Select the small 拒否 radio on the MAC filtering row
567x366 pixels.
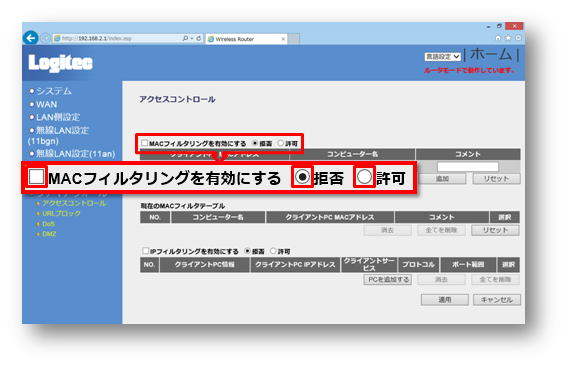255,143
